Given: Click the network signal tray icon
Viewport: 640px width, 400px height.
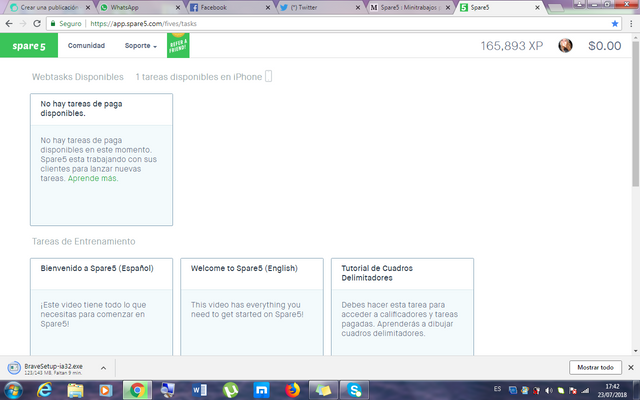Looking at the screenshot, I should pyautogui.click(x=585, y=391).
